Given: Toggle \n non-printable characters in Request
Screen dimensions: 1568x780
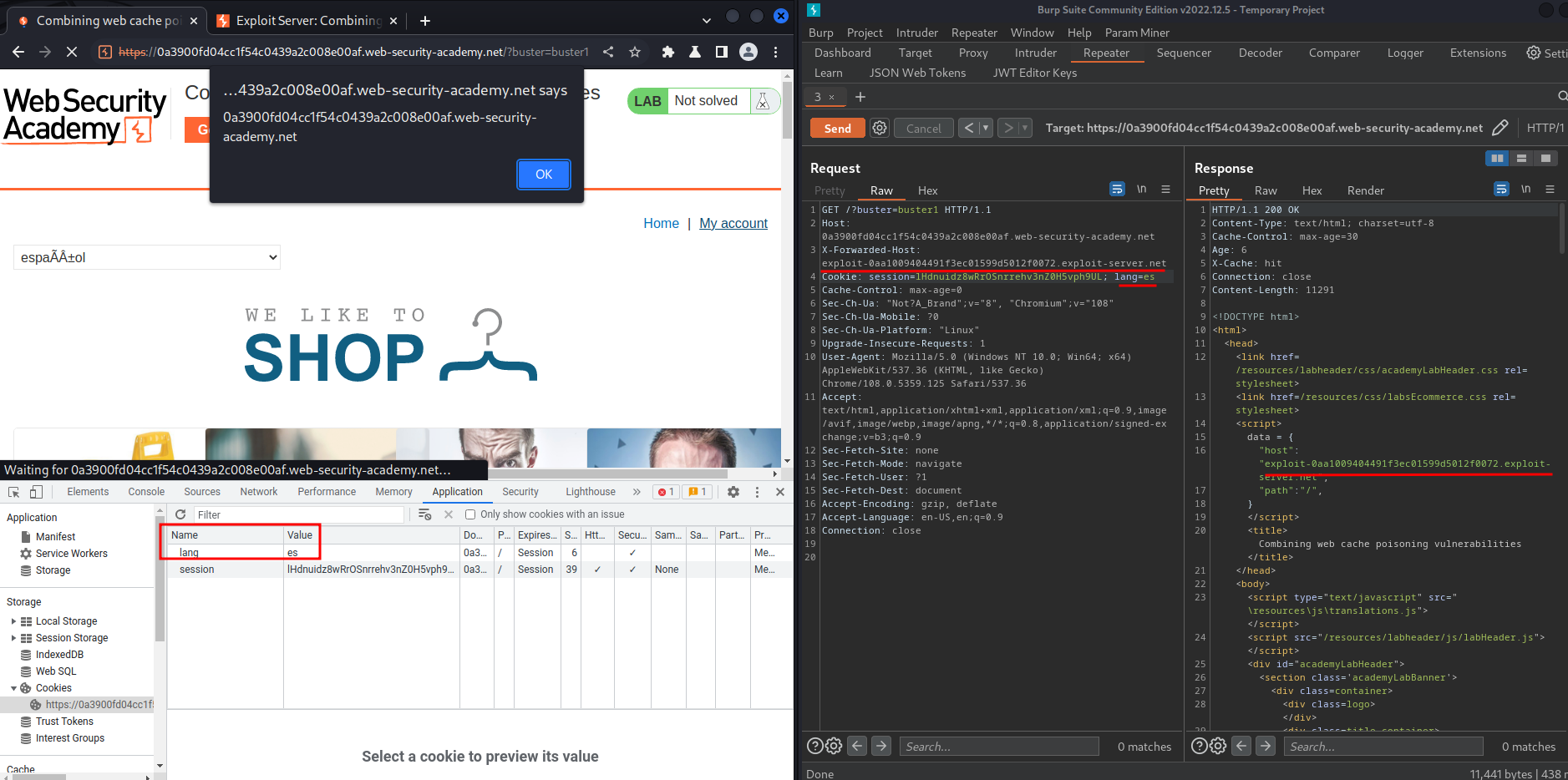Looking at the screenshot, I should [x=1141, y=190].
